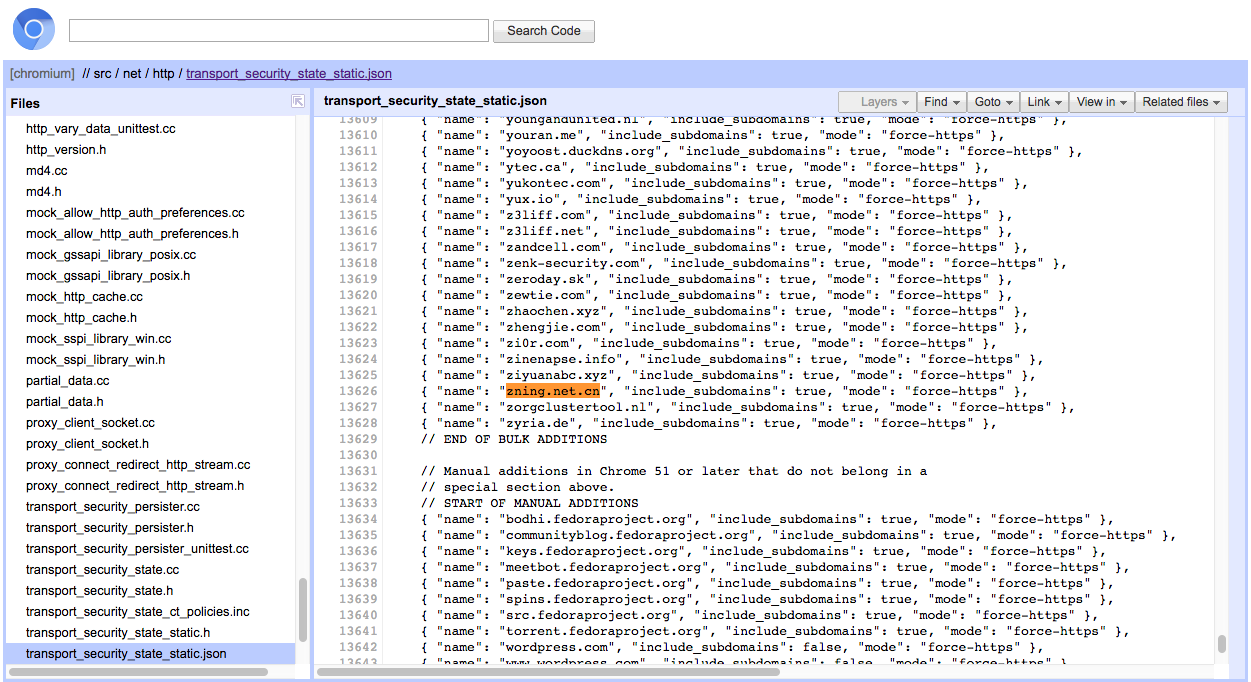Open transport_security_state.h file
This screenshot has height=682, width=1251.
99,591
